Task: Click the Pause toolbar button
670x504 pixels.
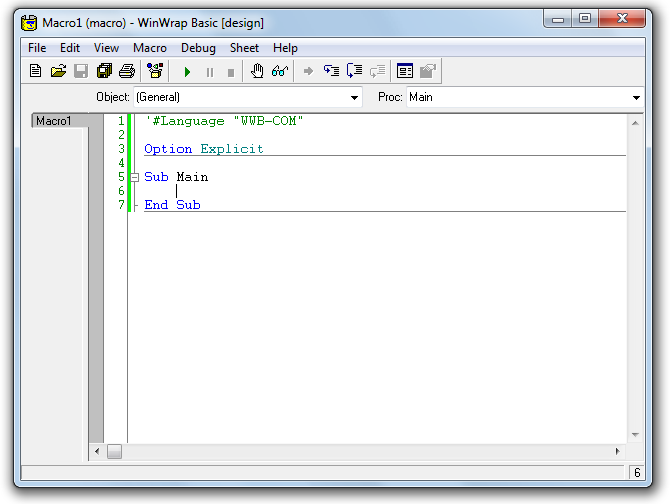Action: (209, 72)
